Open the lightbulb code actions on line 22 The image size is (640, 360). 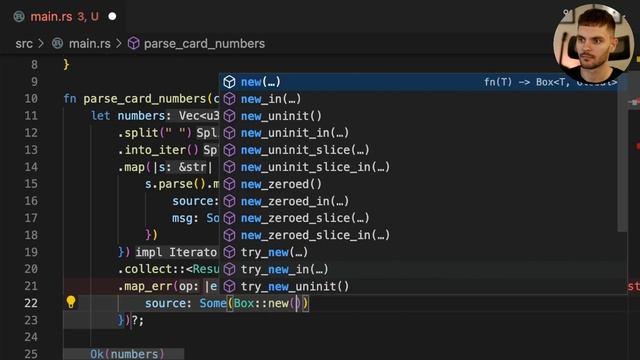pos(71,302)
